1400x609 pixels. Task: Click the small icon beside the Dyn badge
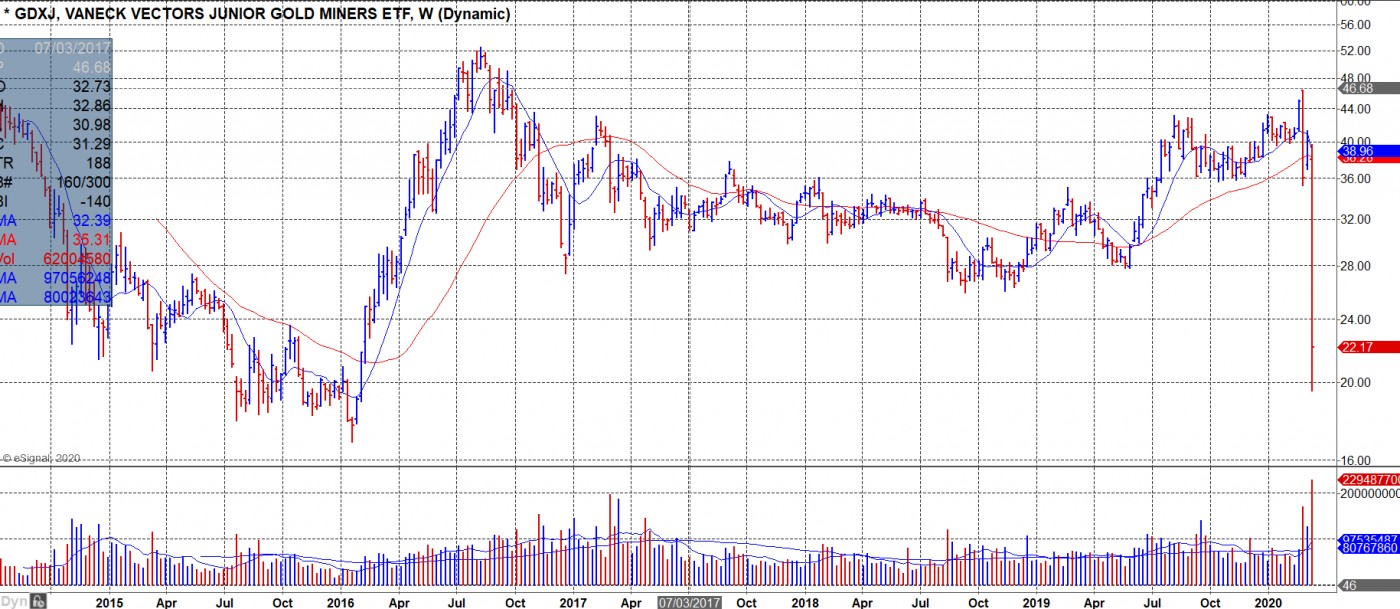click(38, 602)
